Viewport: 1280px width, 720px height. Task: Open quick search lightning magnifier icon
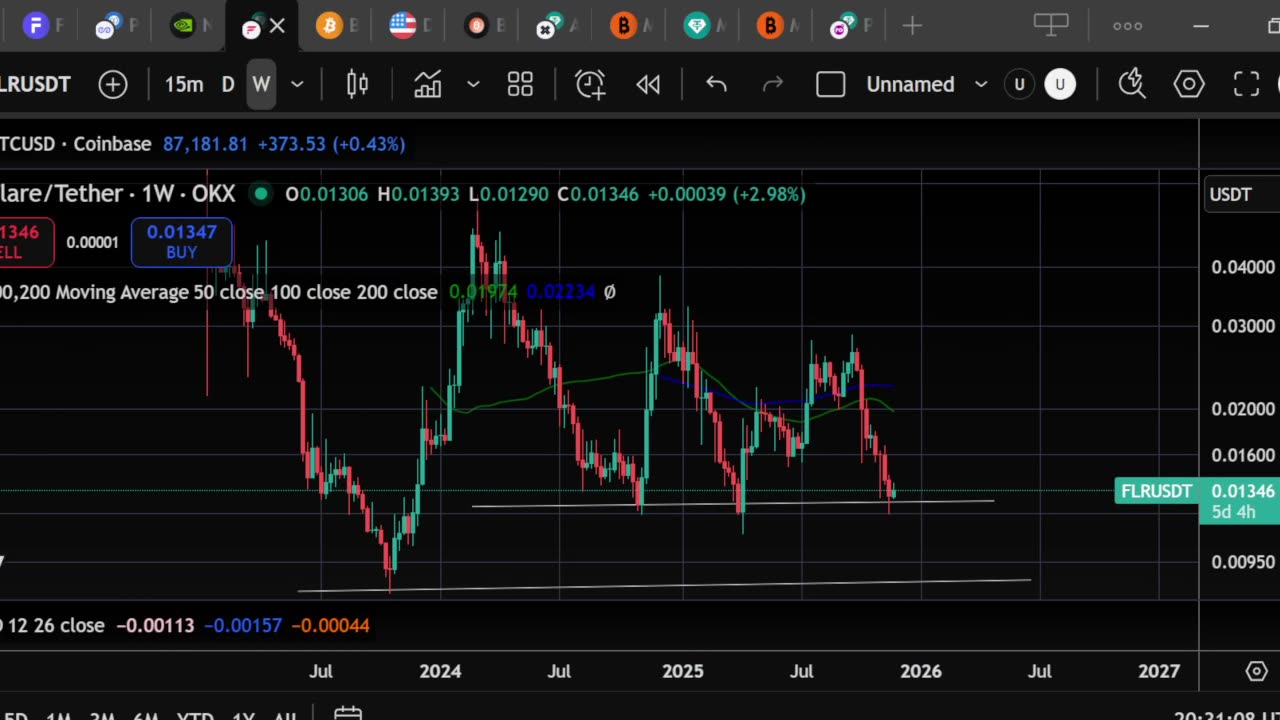1131,85
